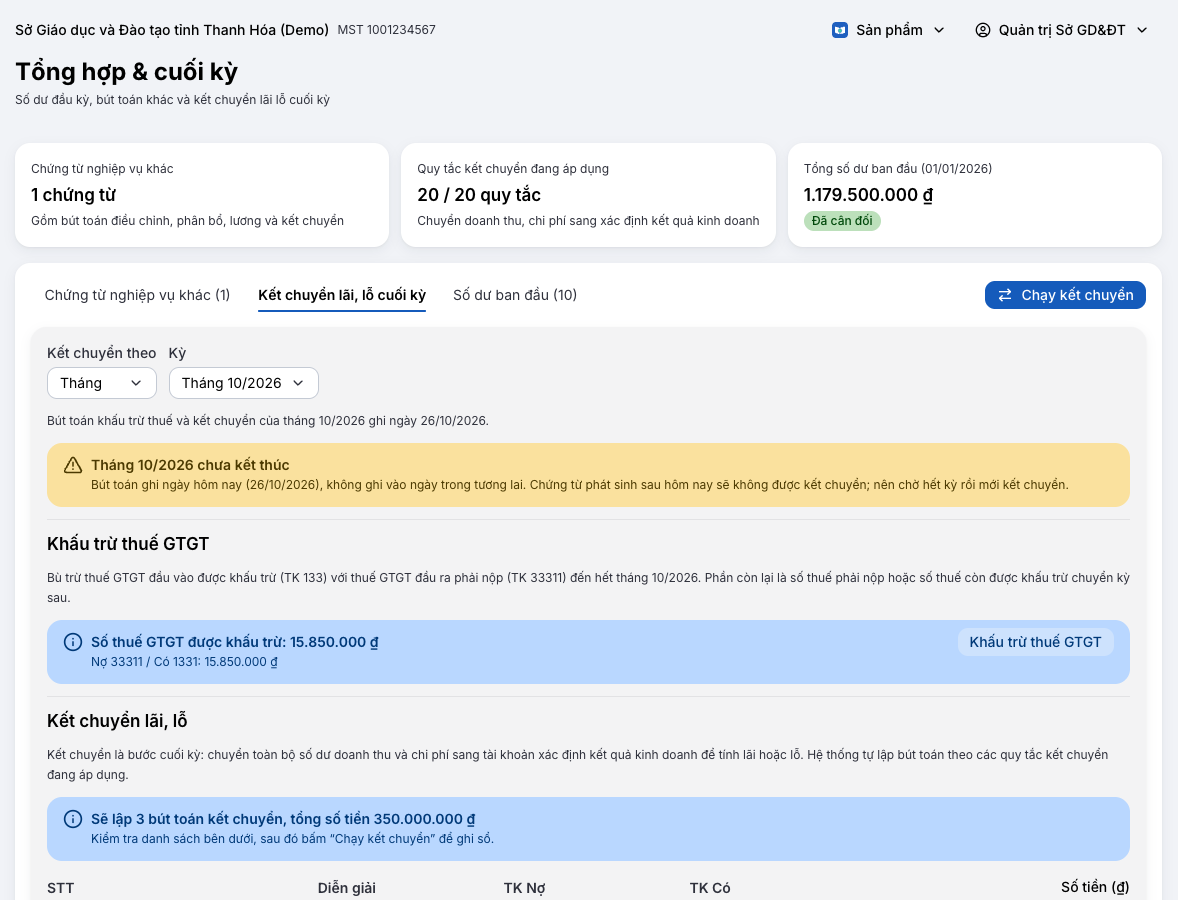Switch to Chứng từ nghiệp vụ khác (1) tab
Image resolution: width=1178 pixels, height=900 pixels.
(137, 295)
